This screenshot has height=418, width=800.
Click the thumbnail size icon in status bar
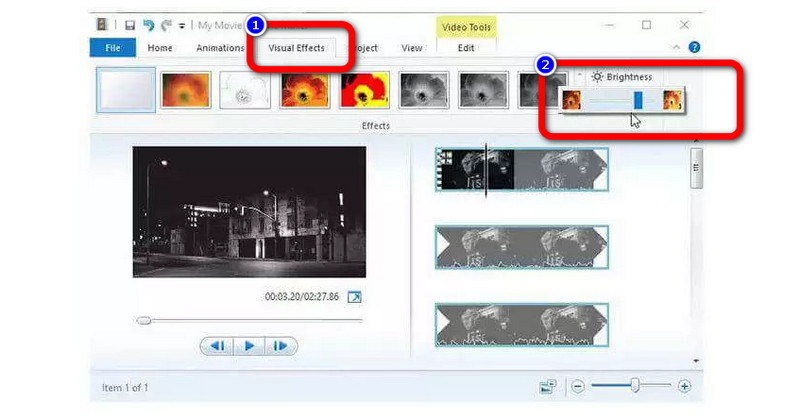pos(547,386)
